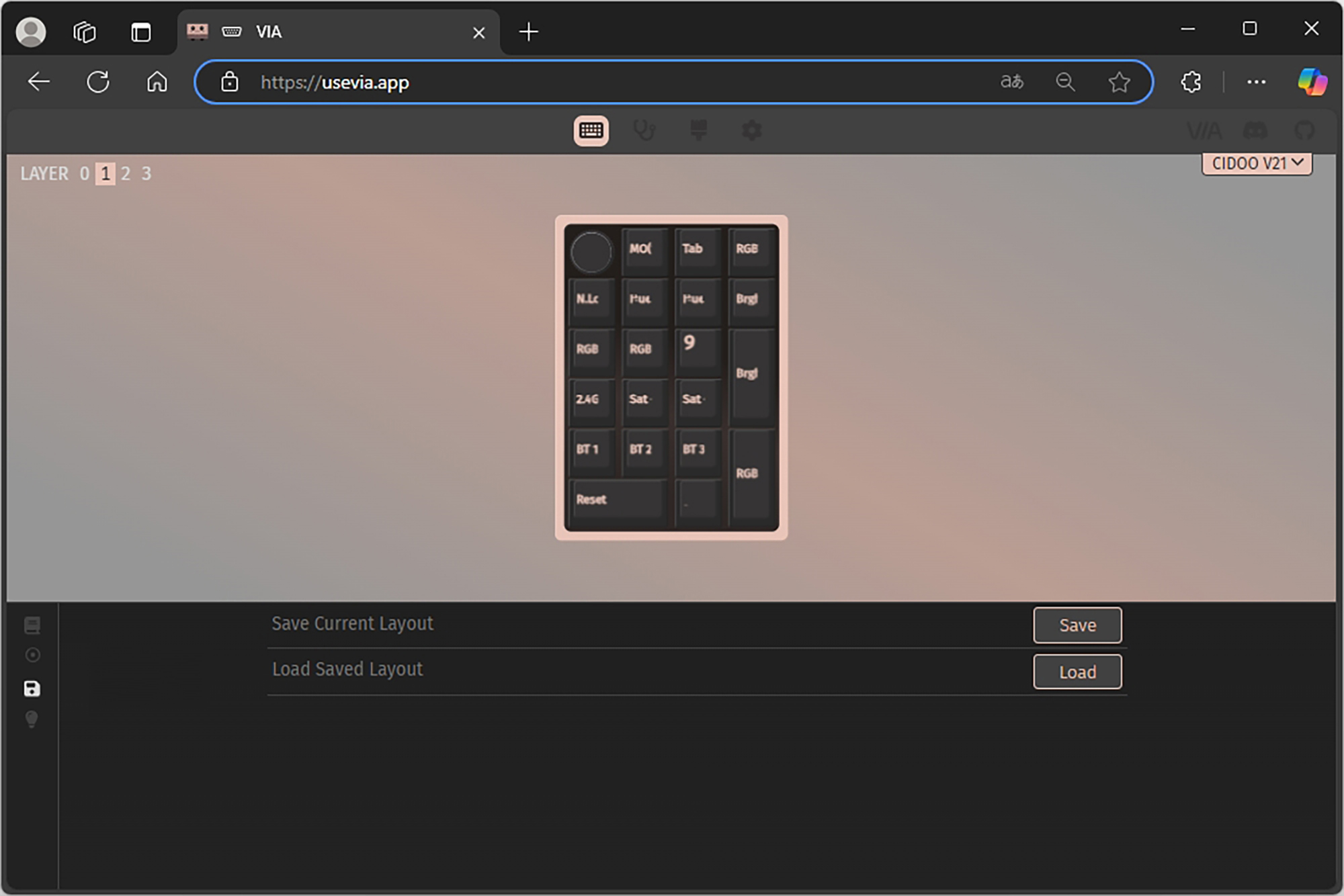This screenshot has height=896, width=1344.
Task: Open the Discord icon link
Action: coord(1255,130)
